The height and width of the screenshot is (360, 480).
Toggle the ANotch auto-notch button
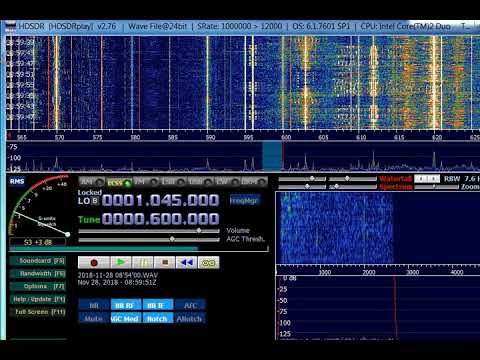[x=190, y=318]
